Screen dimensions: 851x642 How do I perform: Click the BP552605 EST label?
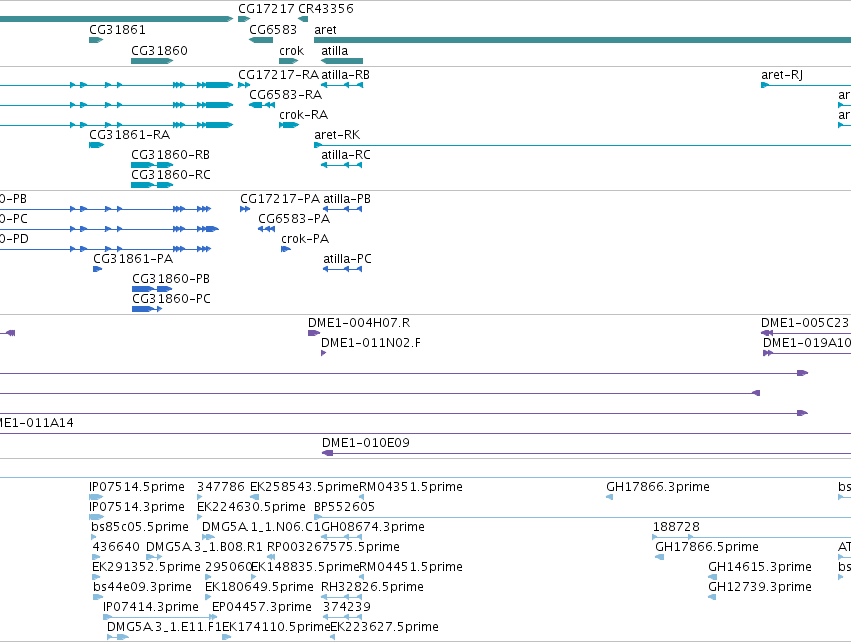click(x=345, y=507)
